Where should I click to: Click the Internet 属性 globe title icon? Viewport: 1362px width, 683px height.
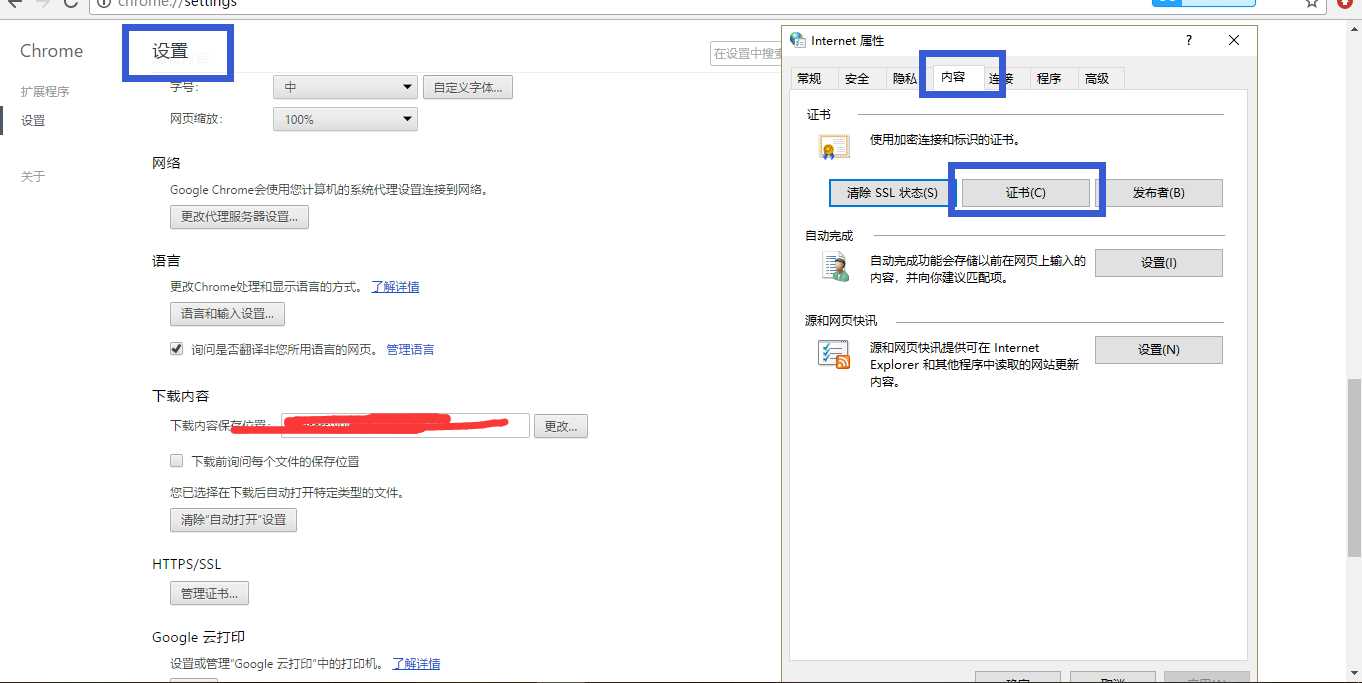click(x=797, y=40)
